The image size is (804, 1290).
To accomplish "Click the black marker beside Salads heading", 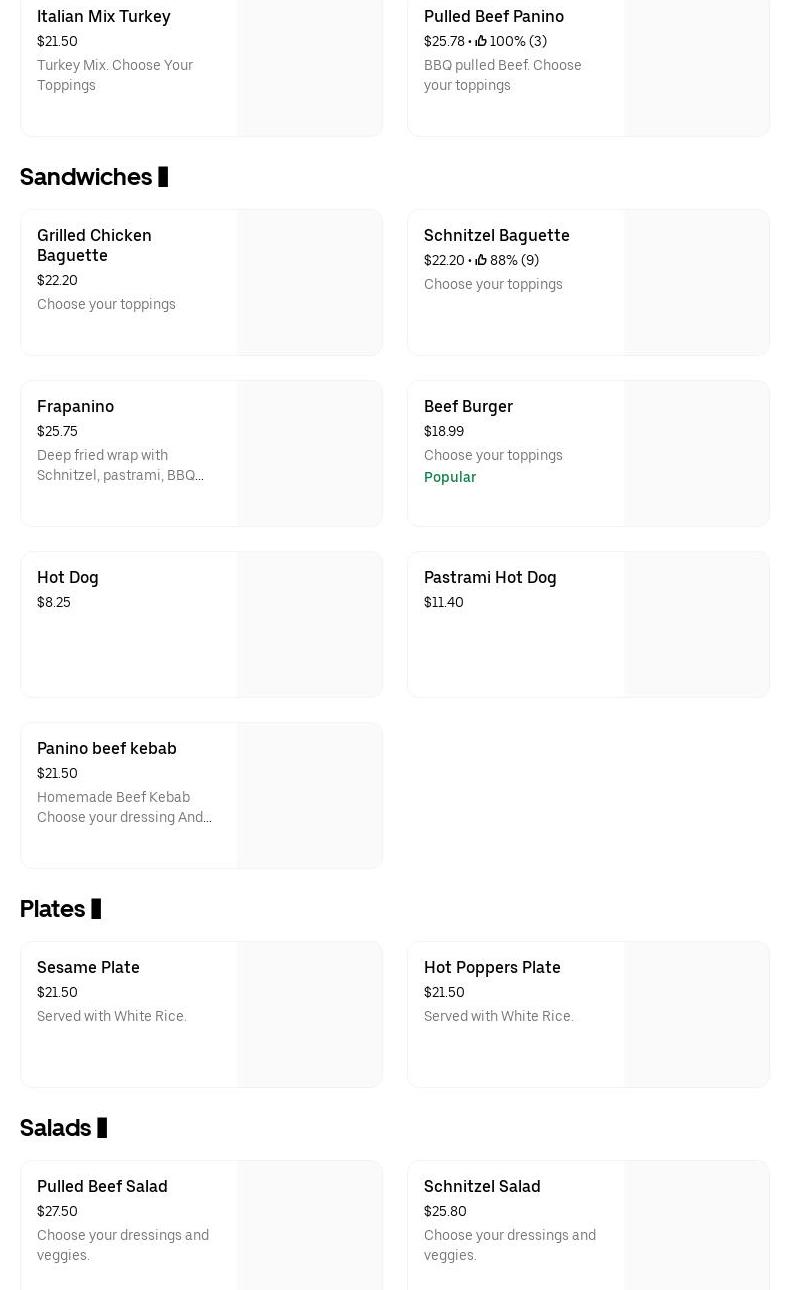I will pos(102,1128).
